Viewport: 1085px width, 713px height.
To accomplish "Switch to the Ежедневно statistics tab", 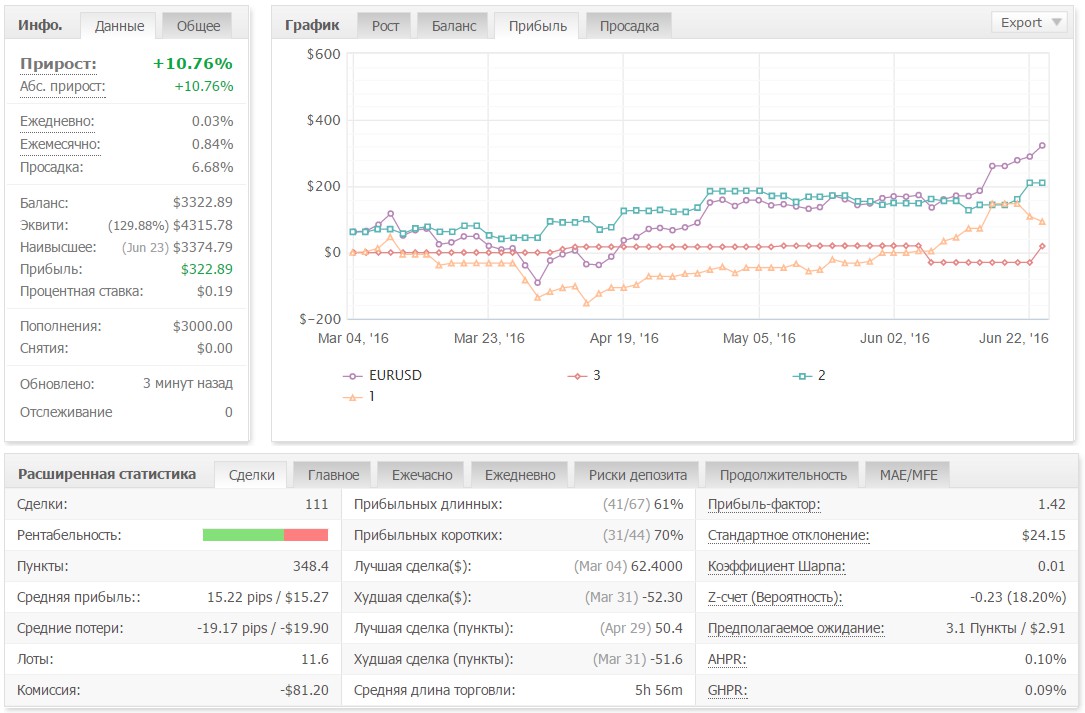I will tap(520, 475).
